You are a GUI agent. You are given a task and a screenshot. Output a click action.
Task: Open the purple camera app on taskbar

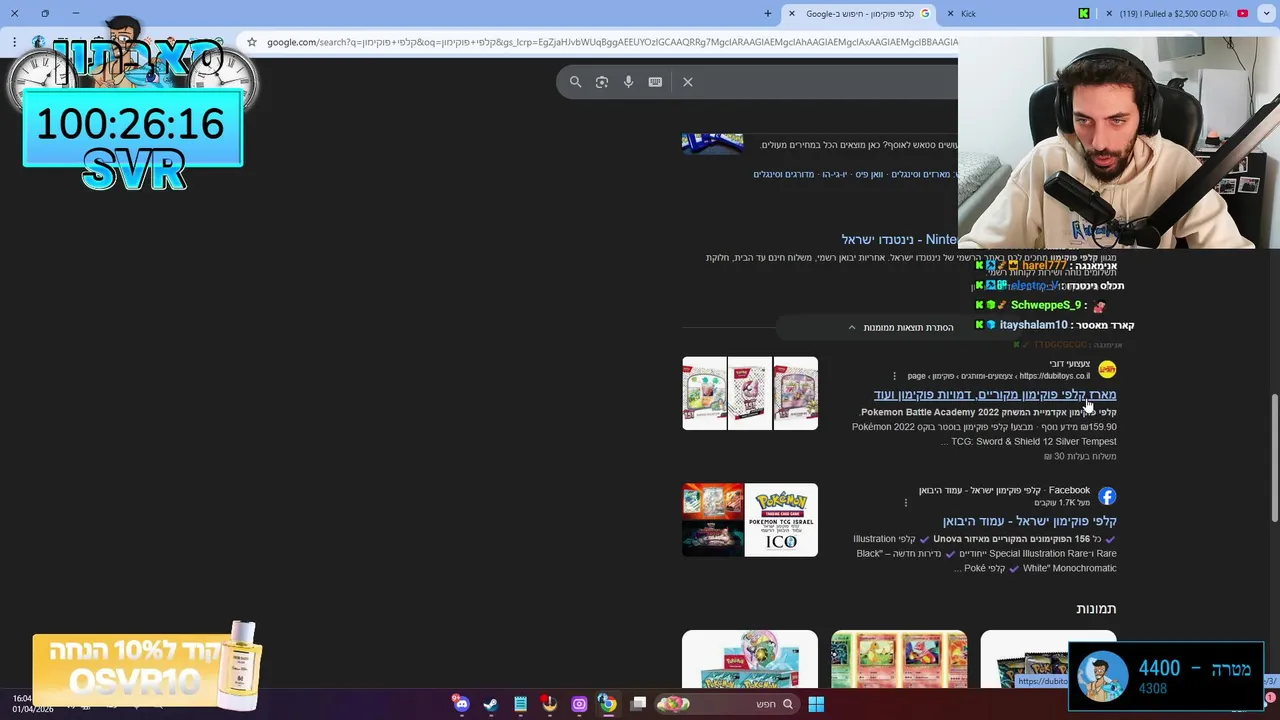click(x=579, y=704)
